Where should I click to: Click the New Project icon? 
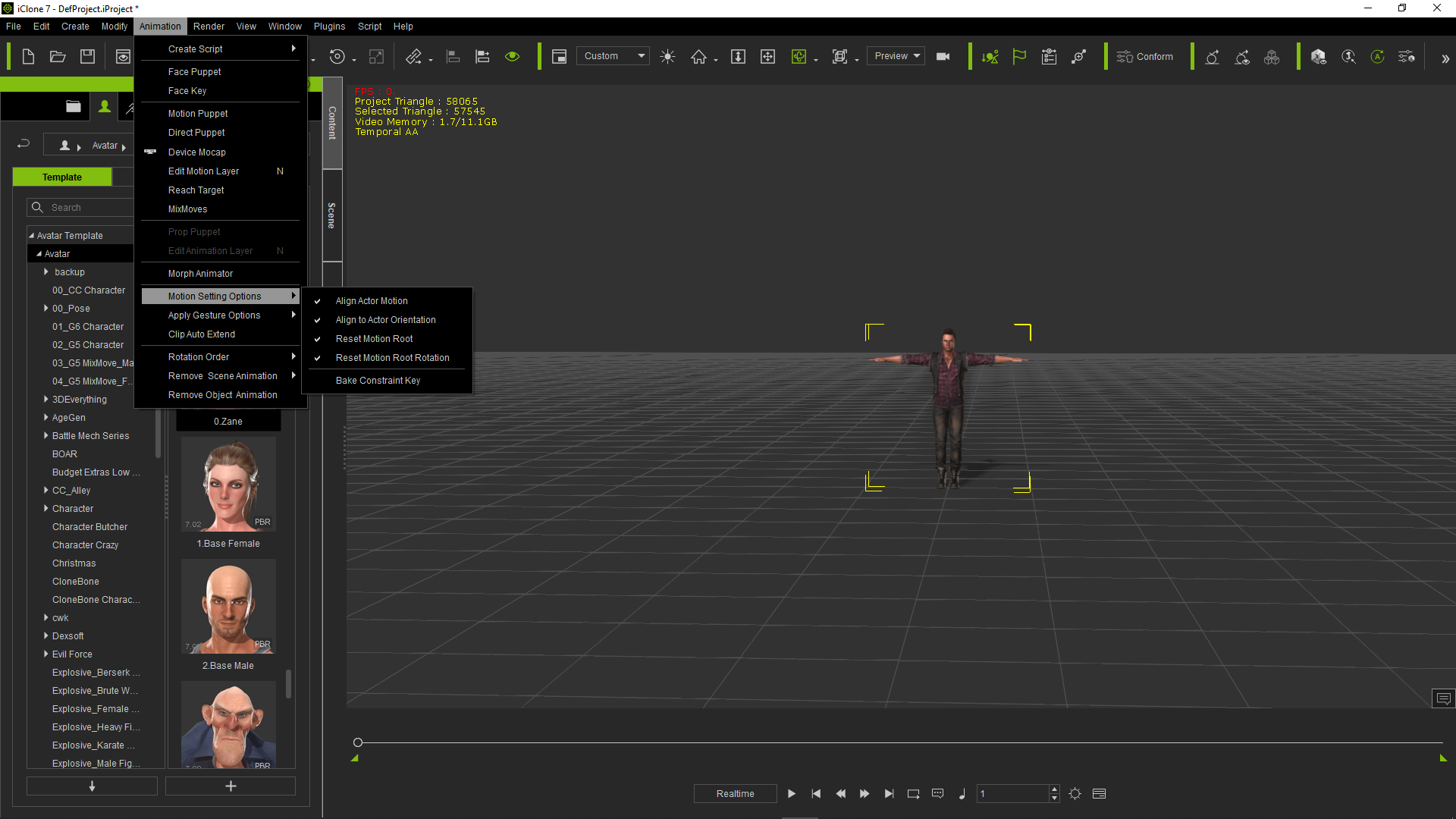[28, 56]
